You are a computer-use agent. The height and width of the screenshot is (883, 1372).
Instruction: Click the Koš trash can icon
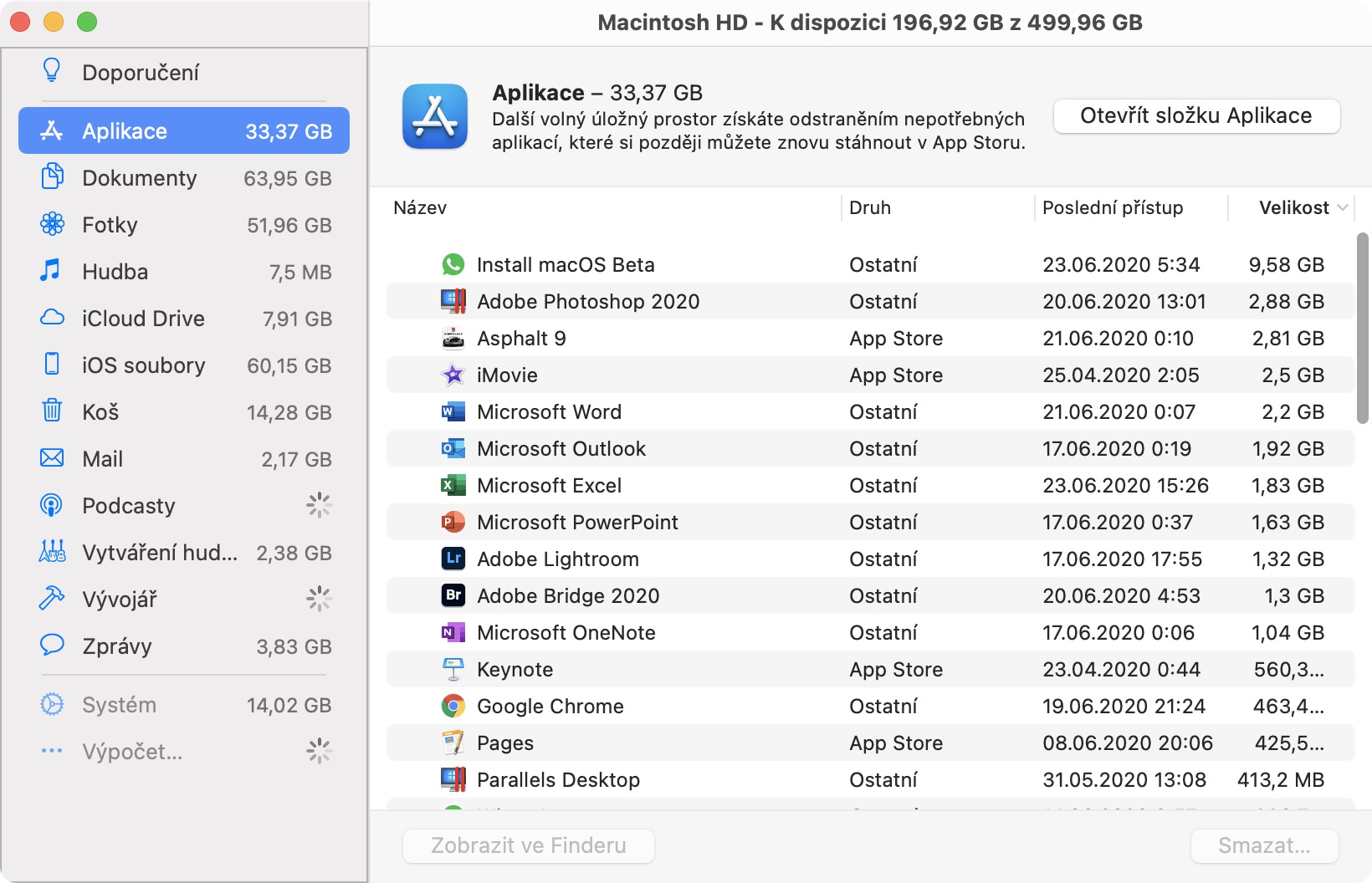pos(52,411)
